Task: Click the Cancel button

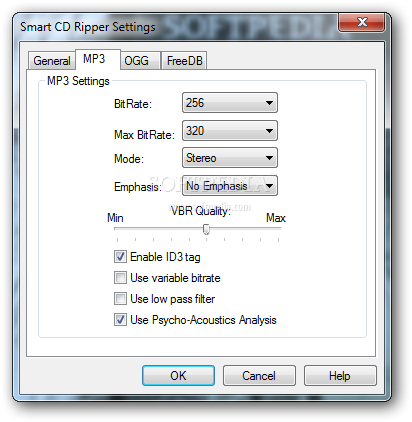Action: click(x=259, y=376)
